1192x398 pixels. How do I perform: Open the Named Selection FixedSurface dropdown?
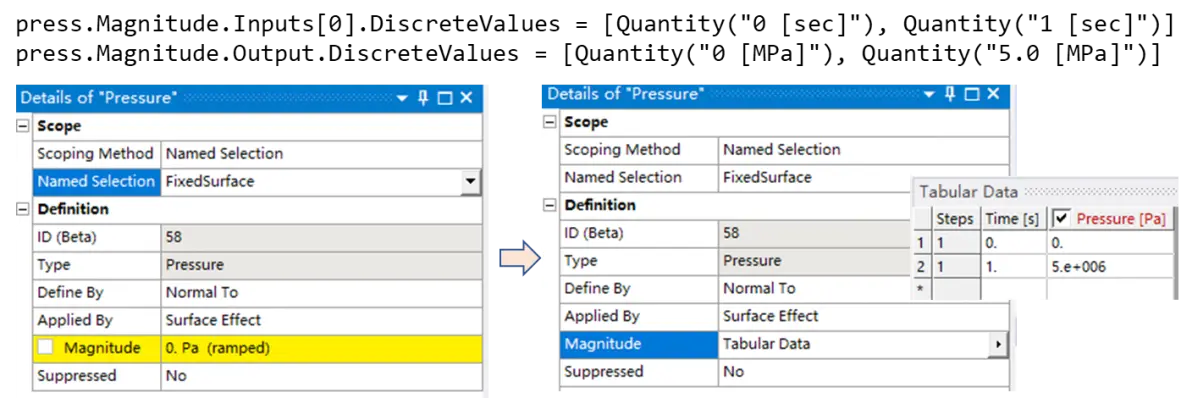471,182
